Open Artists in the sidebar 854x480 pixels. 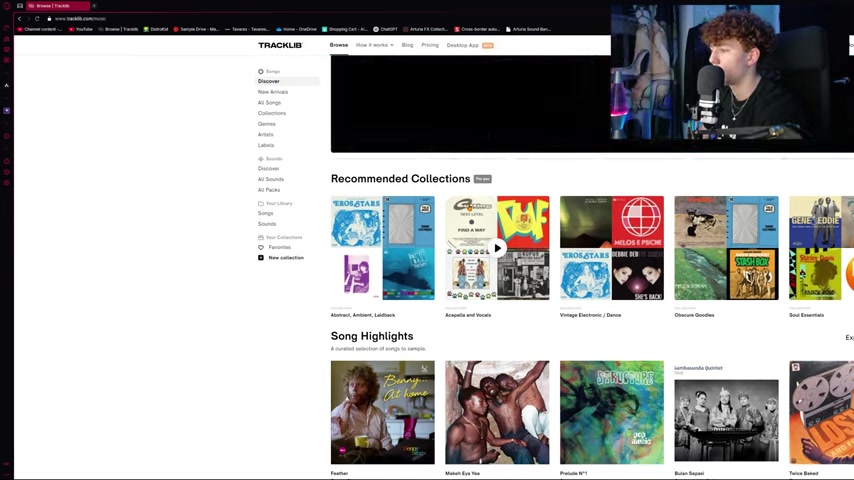coord(265,135)
